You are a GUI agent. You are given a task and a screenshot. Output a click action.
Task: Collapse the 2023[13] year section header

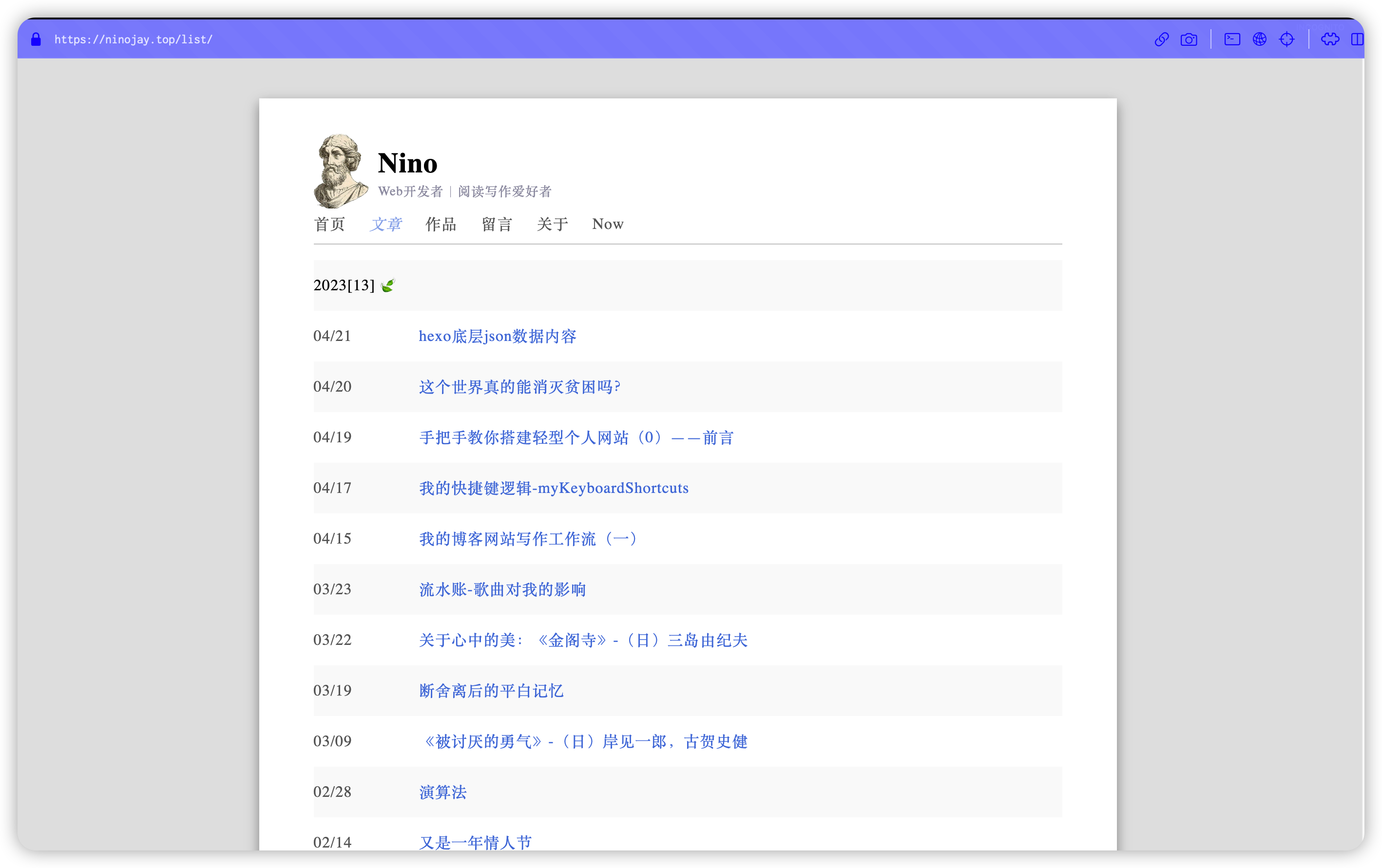click(344, 285)
